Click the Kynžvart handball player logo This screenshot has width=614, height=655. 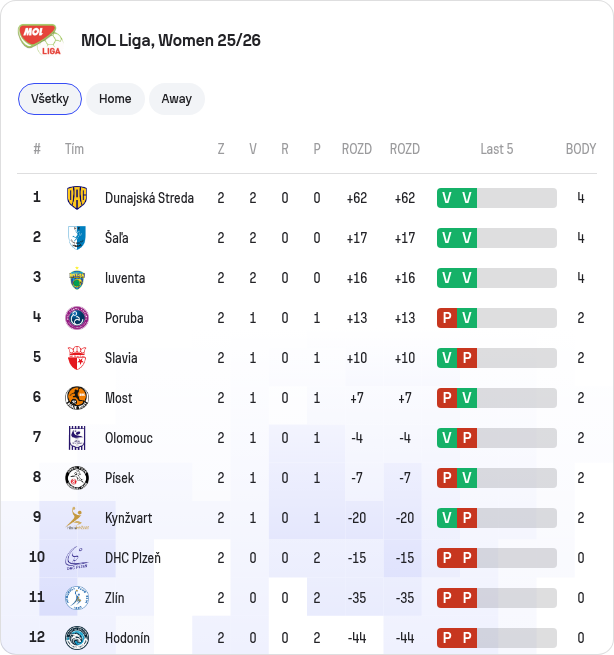[77, 518]
